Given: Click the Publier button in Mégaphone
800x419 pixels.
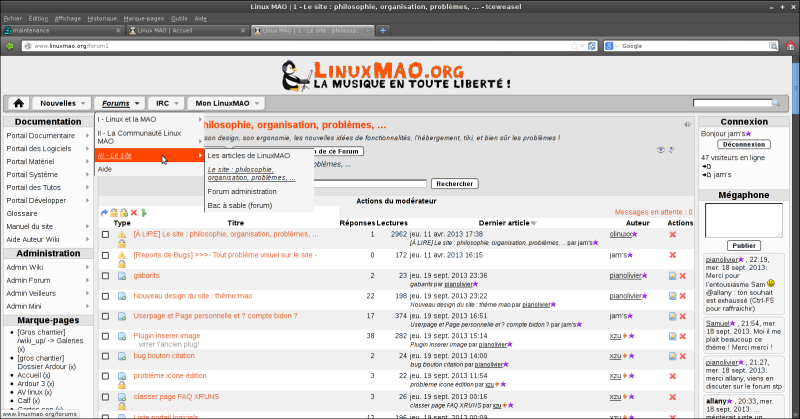Looking at the screenshot, I should 743,245.
